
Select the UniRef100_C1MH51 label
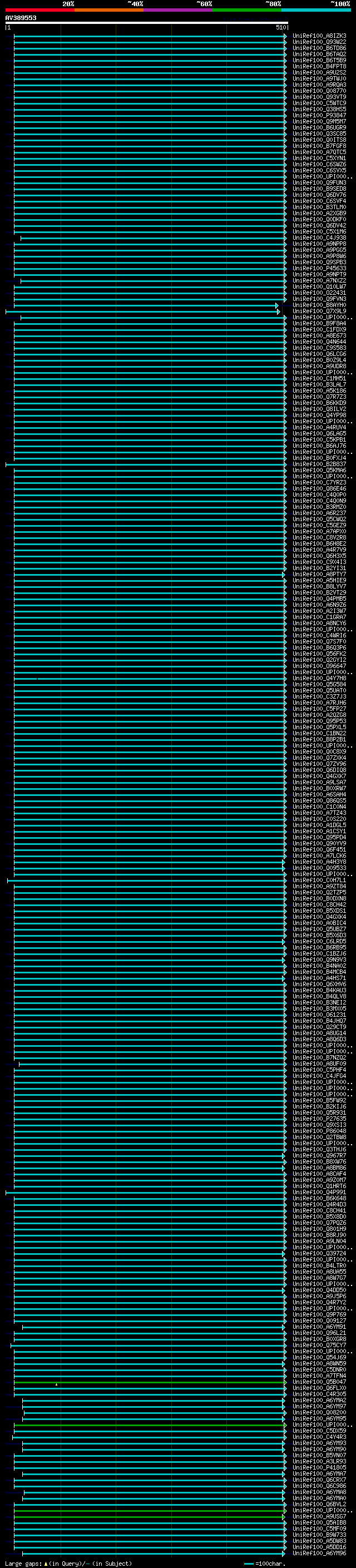[x=319, y=379]
